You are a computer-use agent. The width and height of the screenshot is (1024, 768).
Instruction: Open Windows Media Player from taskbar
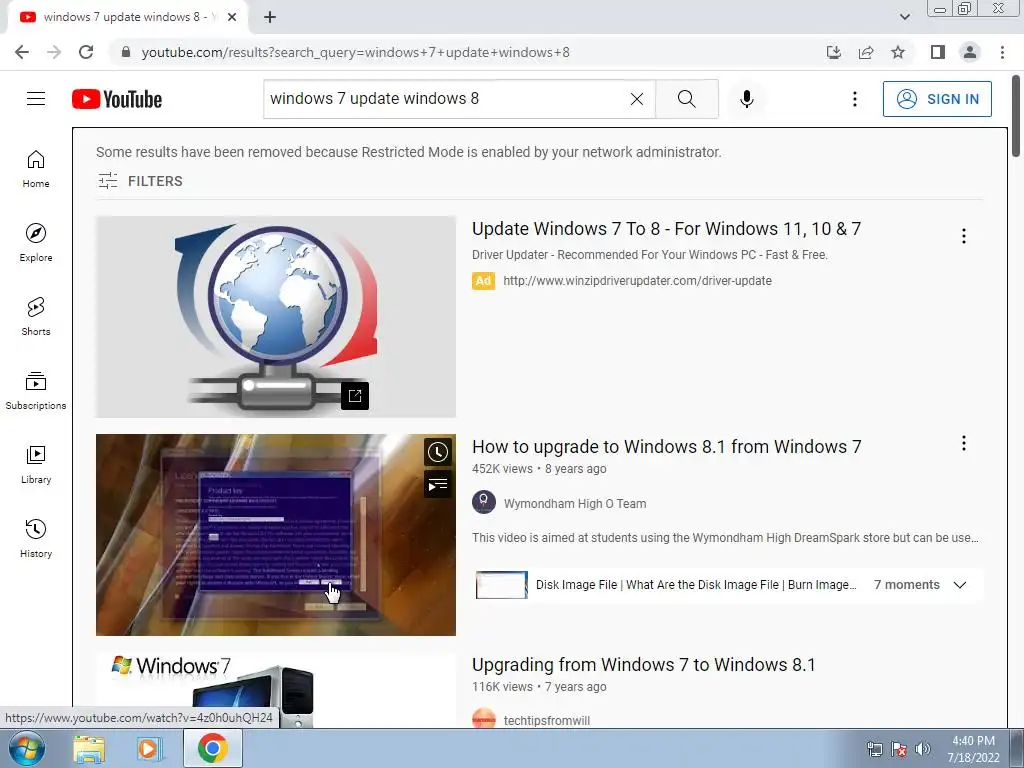[x=149, y=749]
